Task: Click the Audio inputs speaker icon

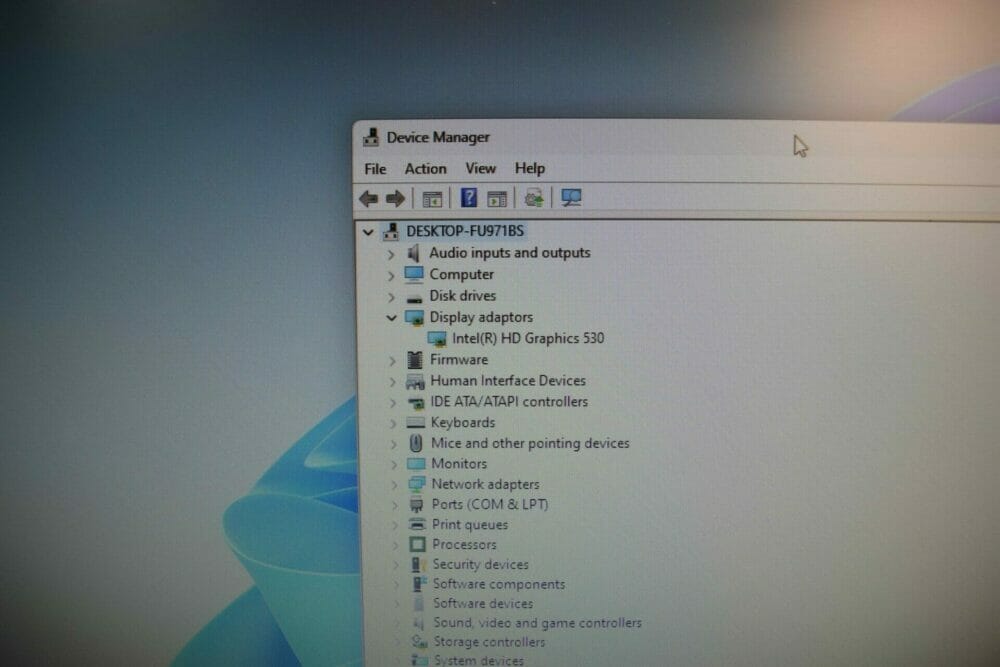Action: coord(414,253)
